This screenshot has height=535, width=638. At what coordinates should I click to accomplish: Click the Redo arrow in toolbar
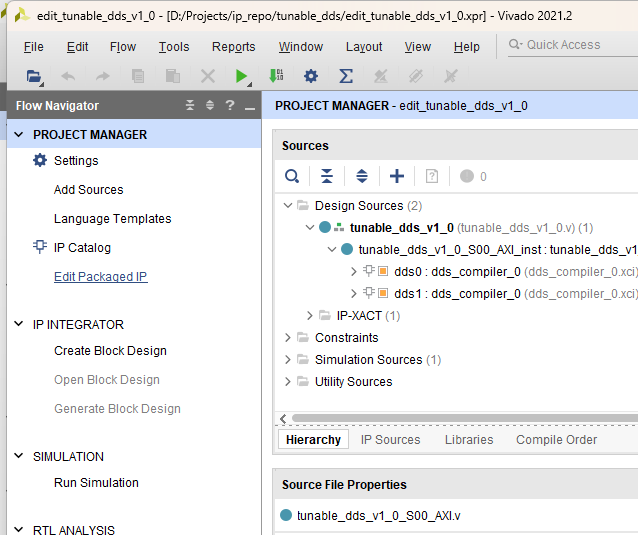[103, 76]
